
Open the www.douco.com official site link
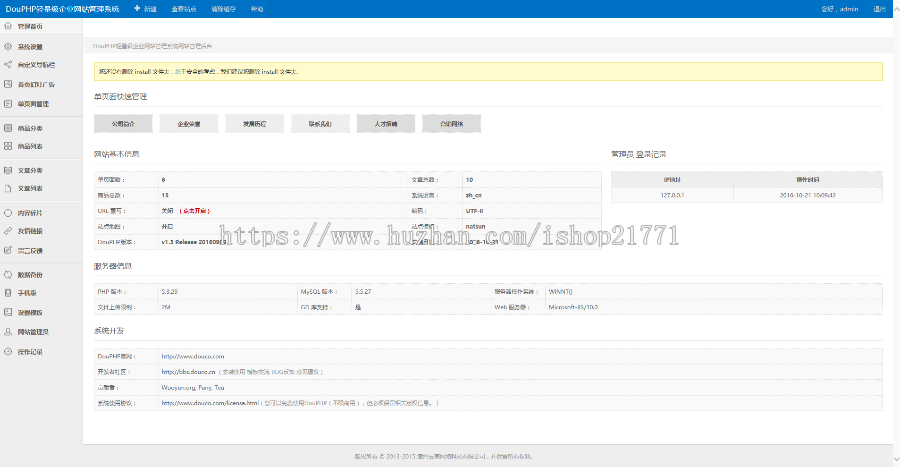tap(193, 356)
